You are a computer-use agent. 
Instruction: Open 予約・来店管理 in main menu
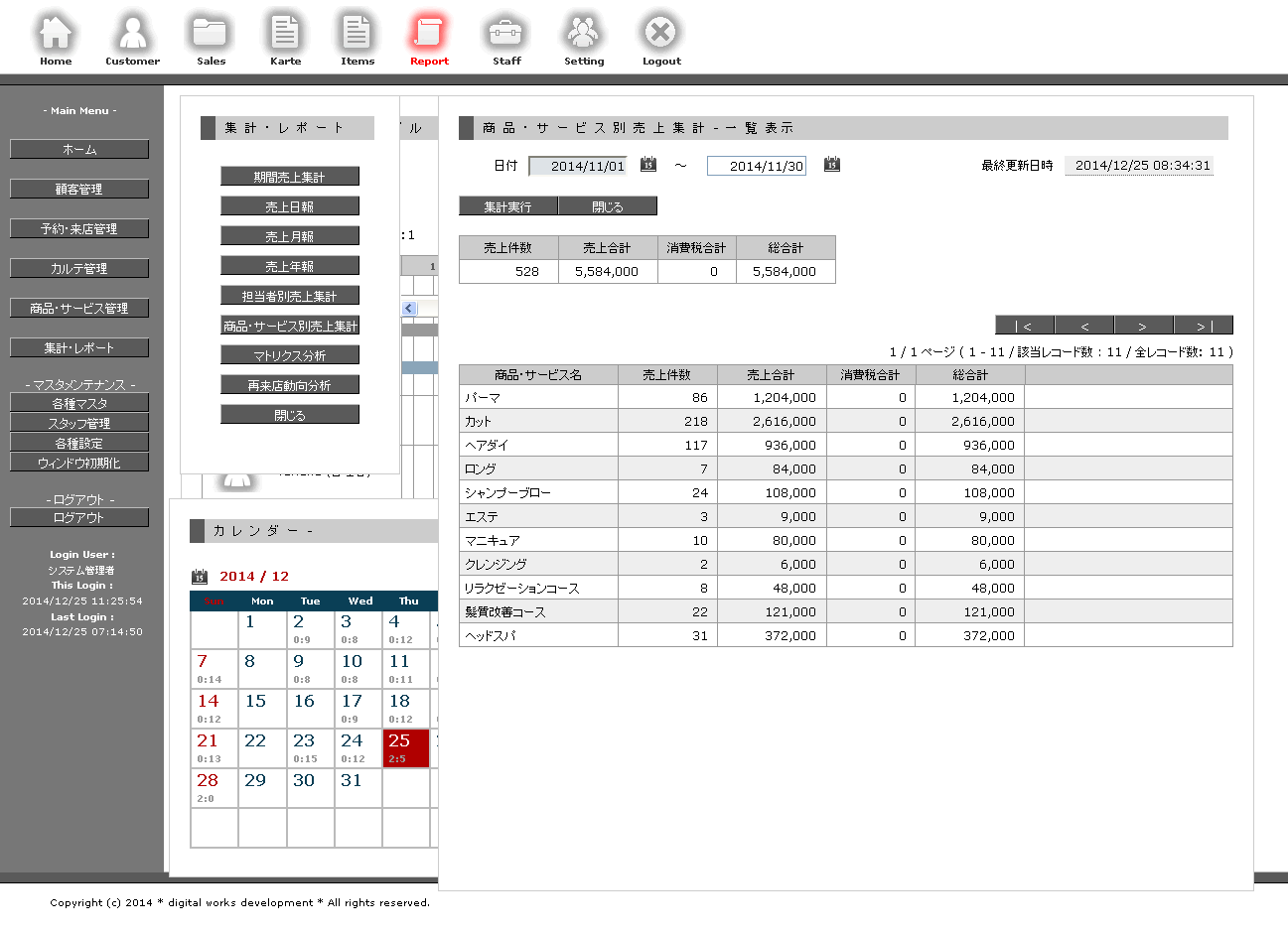(79, 228)
